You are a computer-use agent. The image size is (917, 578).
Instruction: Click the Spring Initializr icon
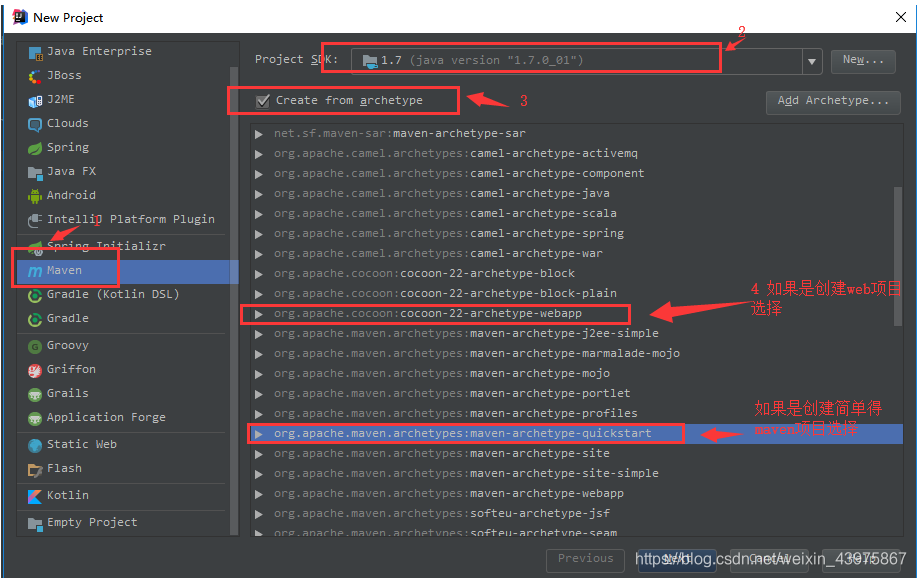click(x=35, y=247)
